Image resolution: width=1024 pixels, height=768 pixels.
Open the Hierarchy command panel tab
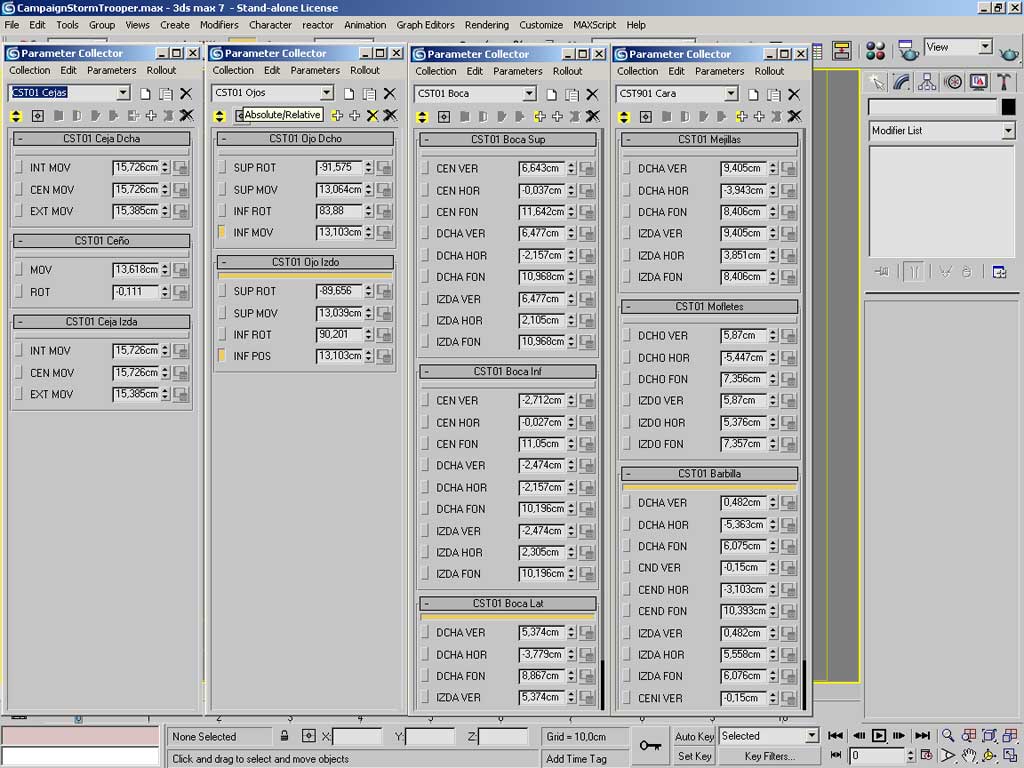click(927, 82)
